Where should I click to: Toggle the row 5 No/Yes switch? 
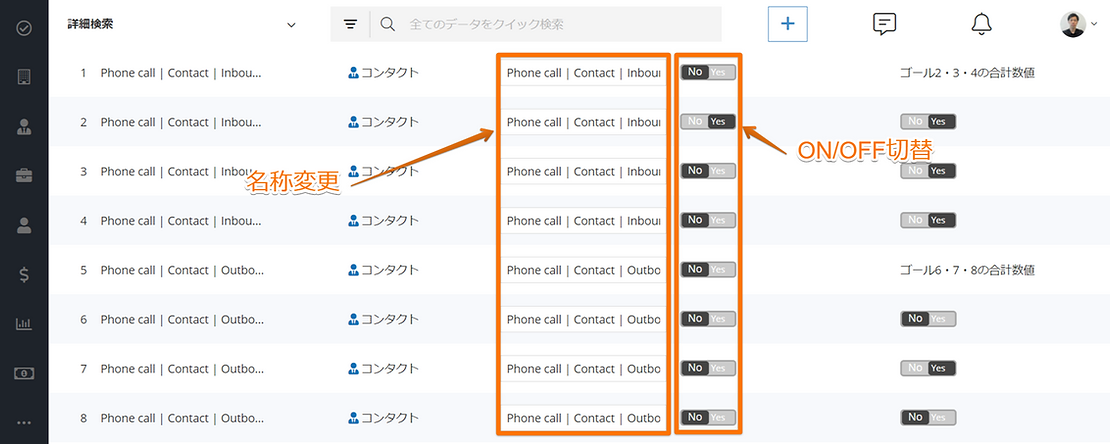[x=708, y=270]
